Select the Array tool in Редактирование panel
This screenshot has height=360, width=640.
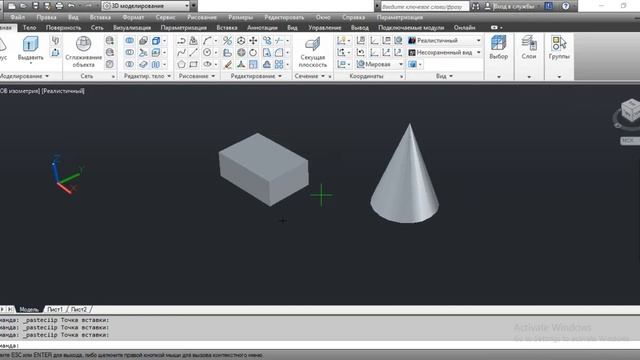click(279, 64)
